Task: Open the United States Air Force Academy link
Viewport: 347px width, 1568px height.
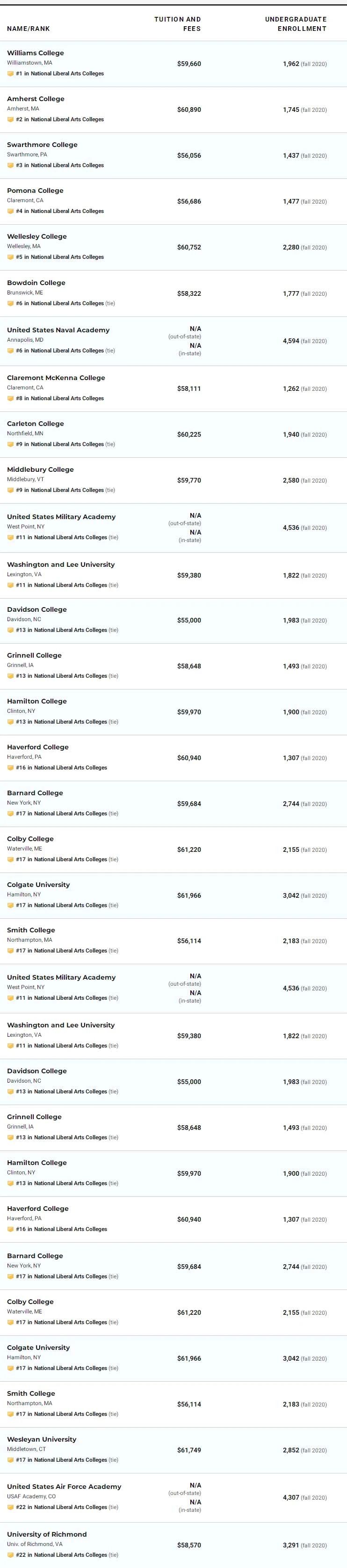Action: pos(64,1487)
